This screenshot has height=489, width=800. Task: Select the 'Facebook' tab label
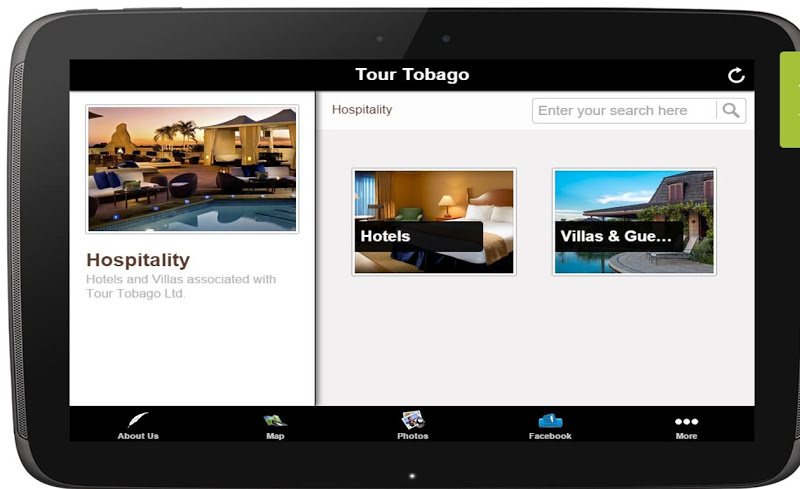tap(550, 436)
